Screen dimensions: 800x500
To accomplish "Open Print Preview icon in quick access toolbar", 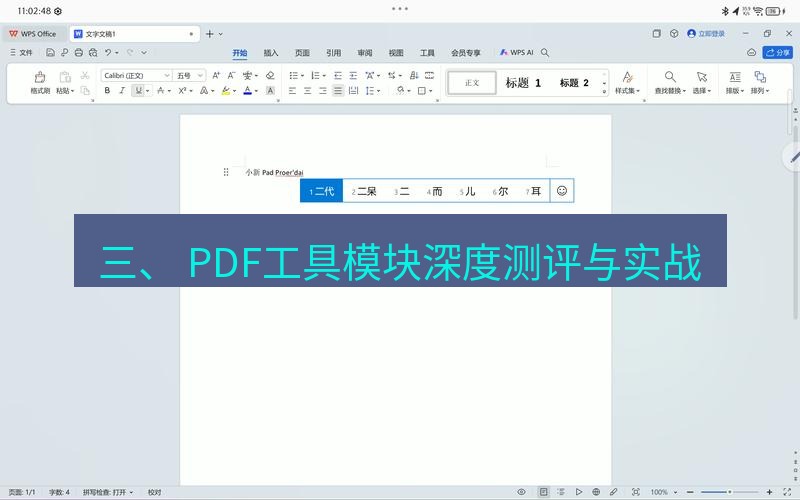I will point(93,52).
